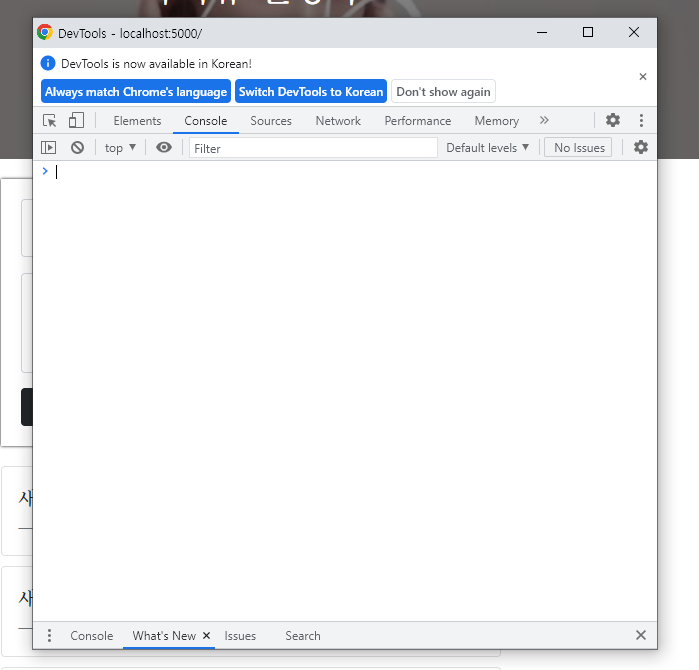Close the bottom drawer panel

click(x=641, y=635)
